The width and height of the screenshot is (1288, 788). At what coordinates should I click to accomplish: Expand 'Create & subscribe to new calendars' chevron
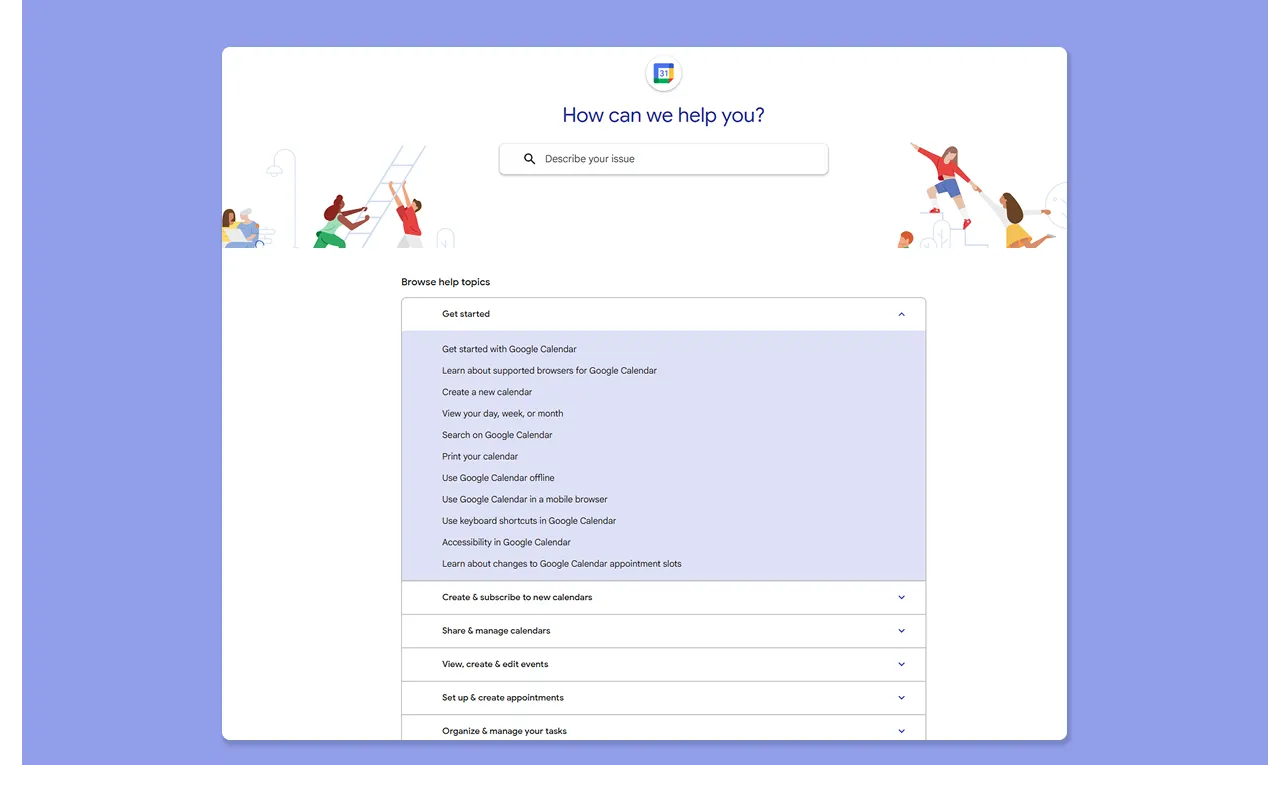tap(901, 598)
